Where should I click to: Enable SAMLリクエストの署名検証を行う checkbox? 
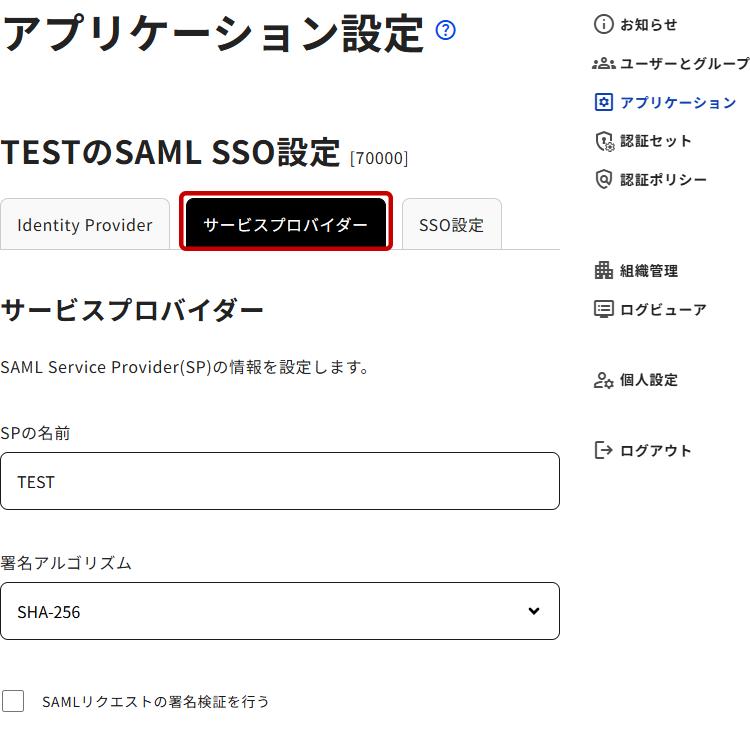[13, 701]
